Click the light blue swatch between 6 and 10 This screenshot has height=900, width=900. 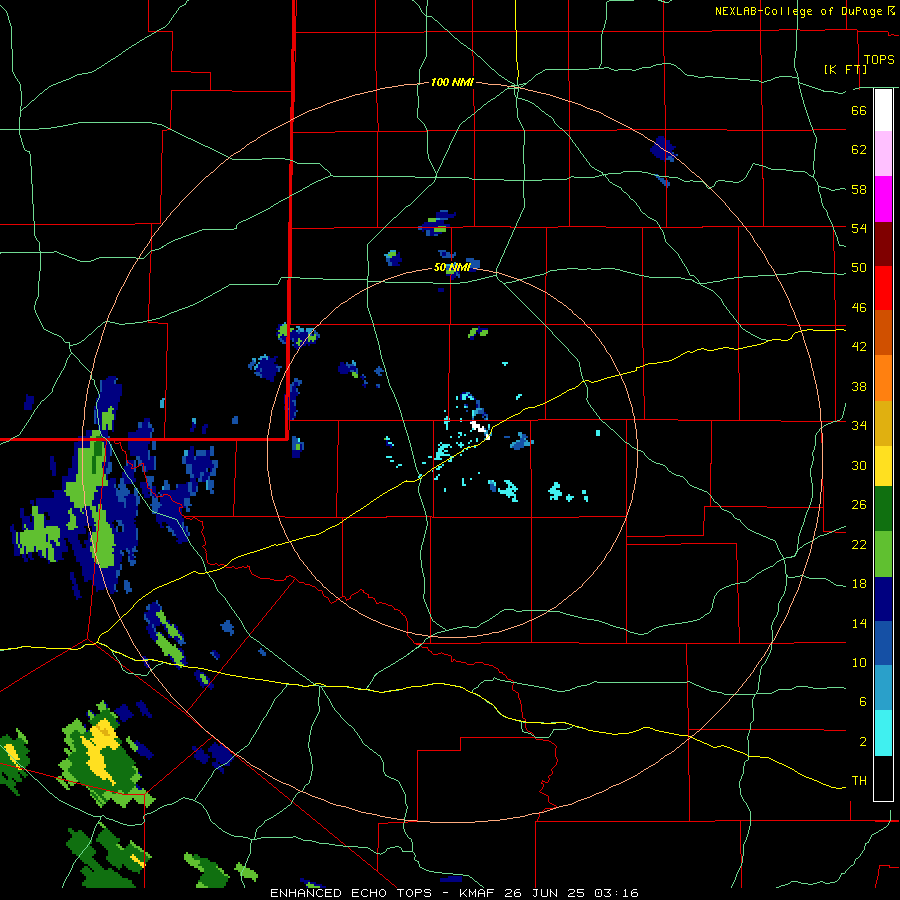coord(883,688)
